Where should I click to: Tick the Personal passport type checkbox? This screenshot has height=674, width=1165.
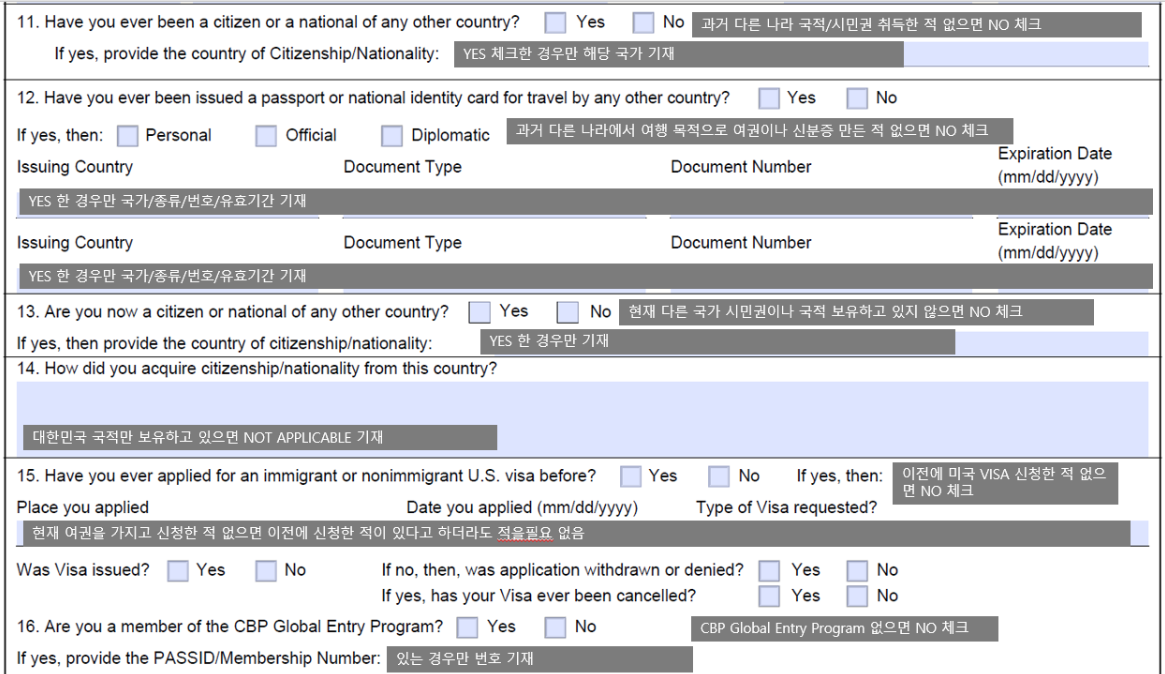pos(128,136)
